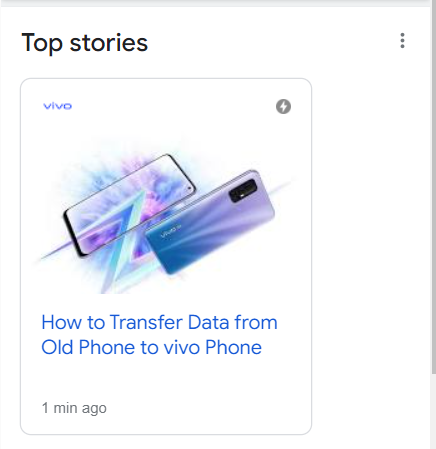Viewport: 436px width, 449px height.
Task: Open the three-dot menu beside Top stories
Action: pos(402,41)
